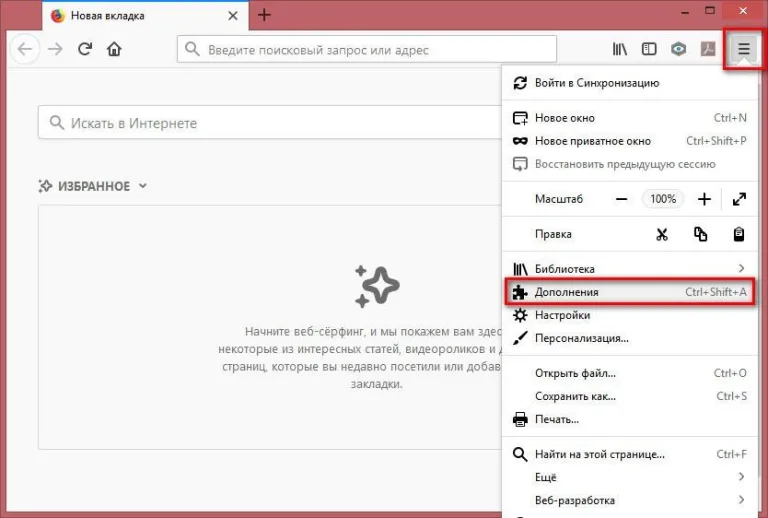Choose Новое окно from the menu
This screenshot has width=768, height=518.
pyautogui.click(x=630, y=118)
